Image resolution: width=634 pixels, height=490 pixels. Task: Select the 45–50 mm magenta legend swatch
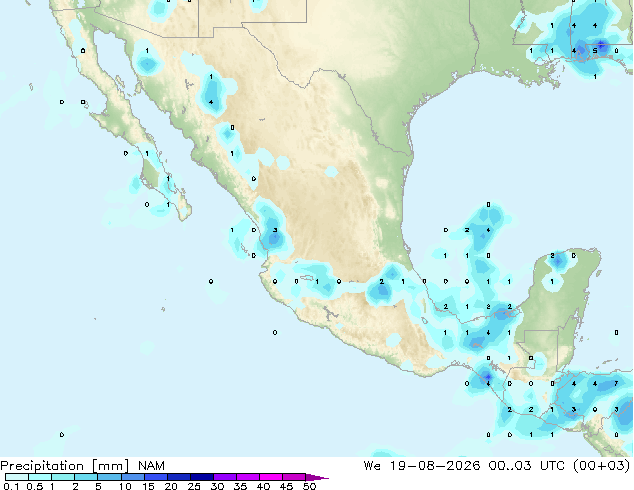pyautogui.click(x=294, y=477)
